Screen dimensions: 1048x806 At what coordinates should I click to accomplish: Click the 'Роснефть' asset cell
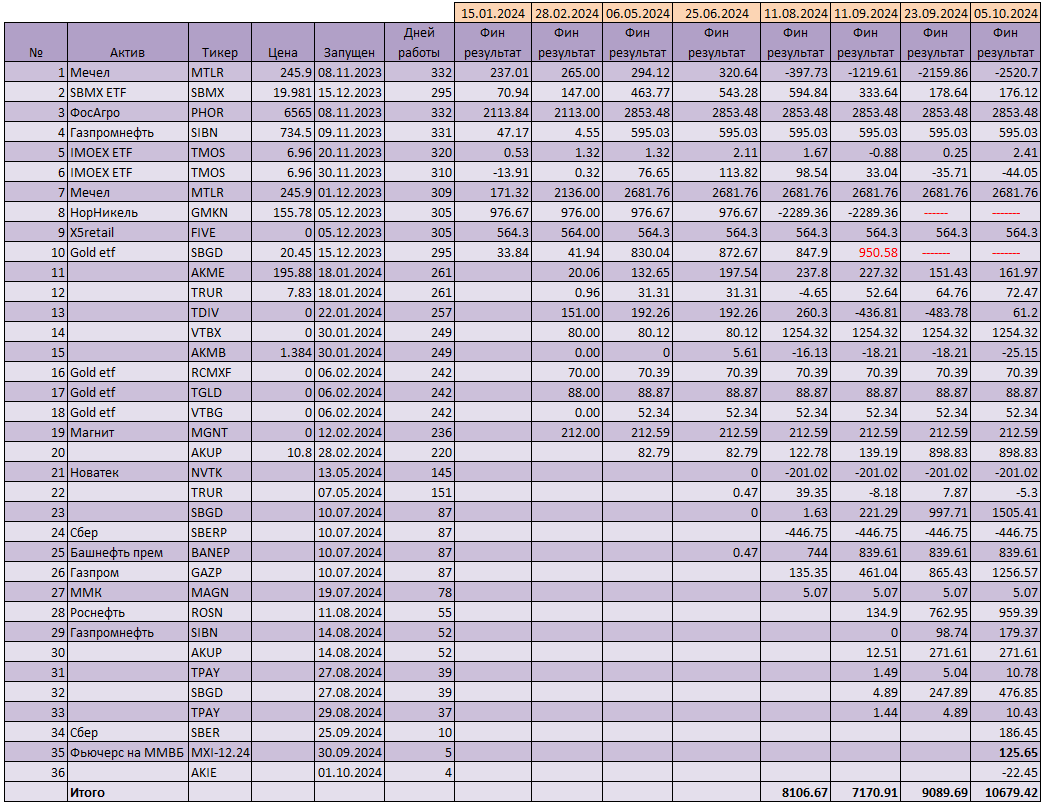128,612
